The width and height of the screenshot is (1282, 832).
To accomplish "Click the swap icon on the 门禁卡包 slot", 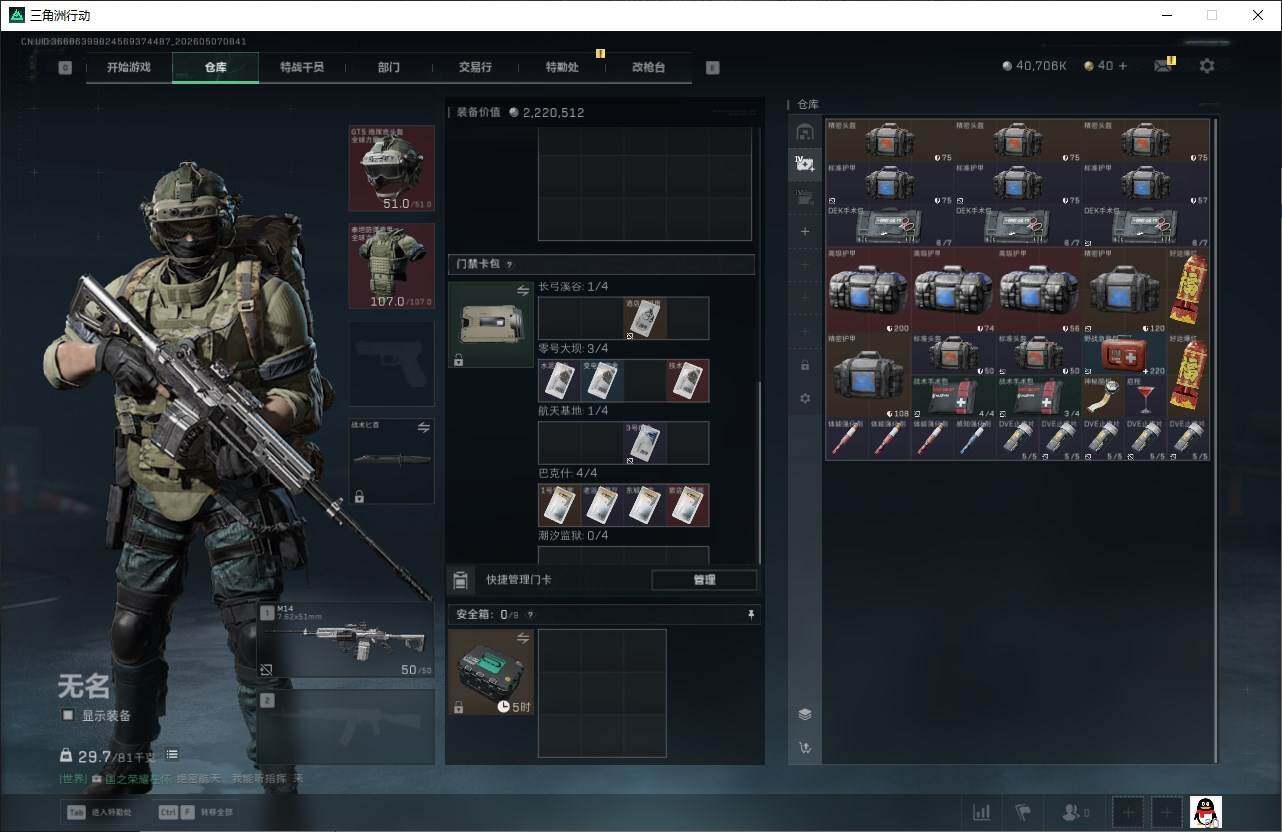I will (523, 291).
